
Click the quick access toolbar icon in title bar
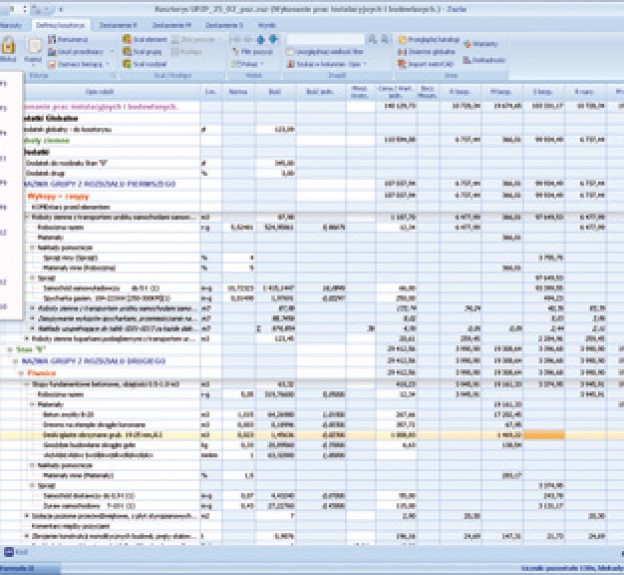click(37, 9)
